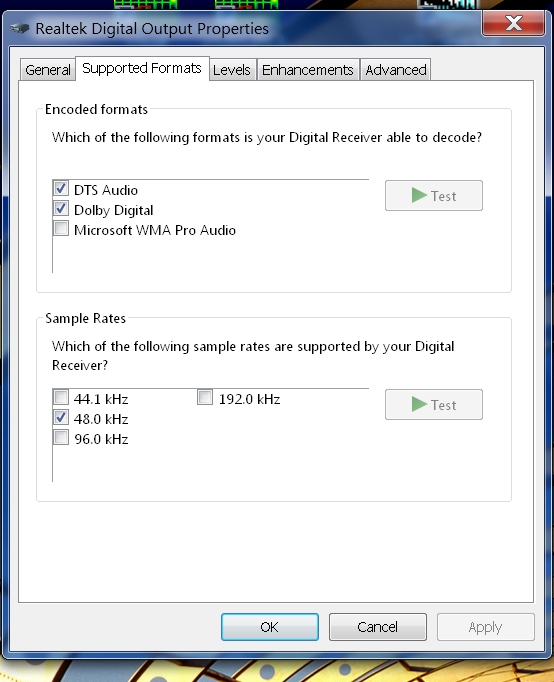This screenshot has height=682, width=554.
Task: Switch to the General tab
Action: [48, 70]
